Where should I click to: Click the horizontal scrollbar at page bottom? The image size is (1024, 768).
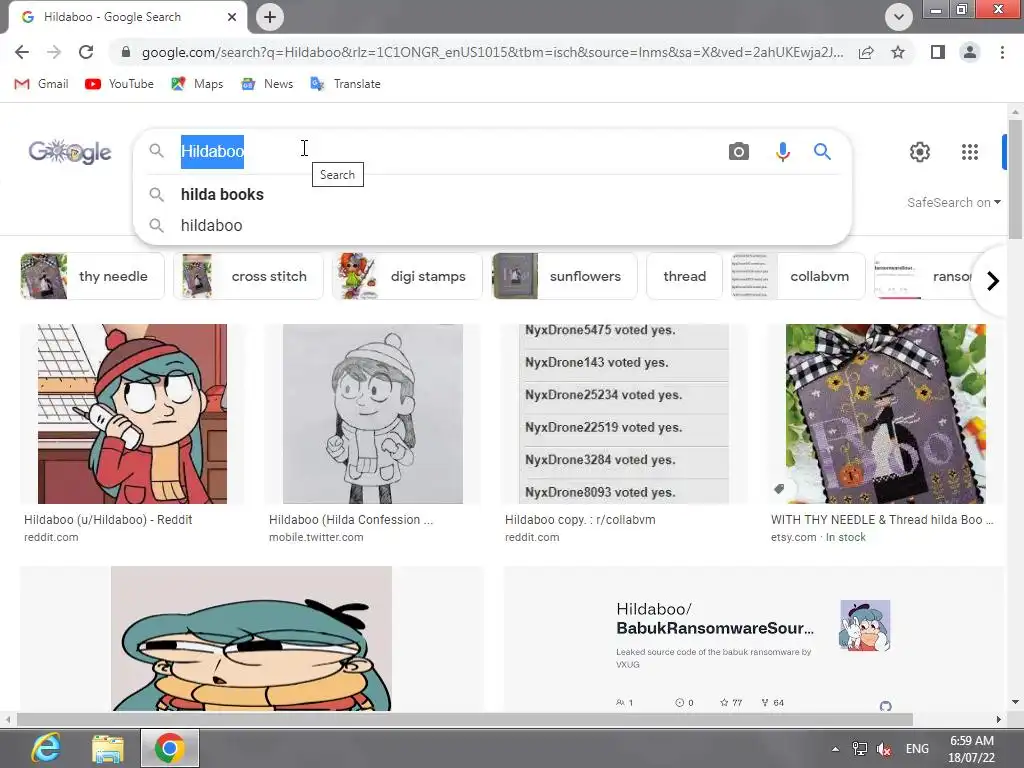coord(464,720)
